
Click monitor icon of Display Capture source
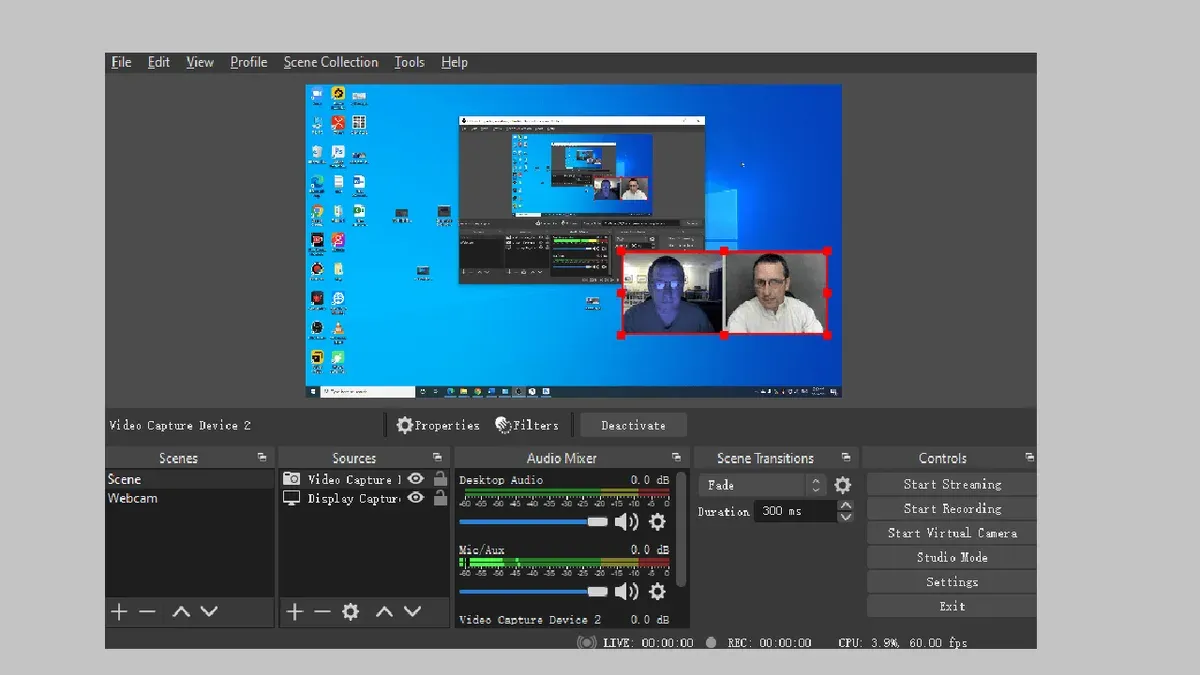pos(292,498)
